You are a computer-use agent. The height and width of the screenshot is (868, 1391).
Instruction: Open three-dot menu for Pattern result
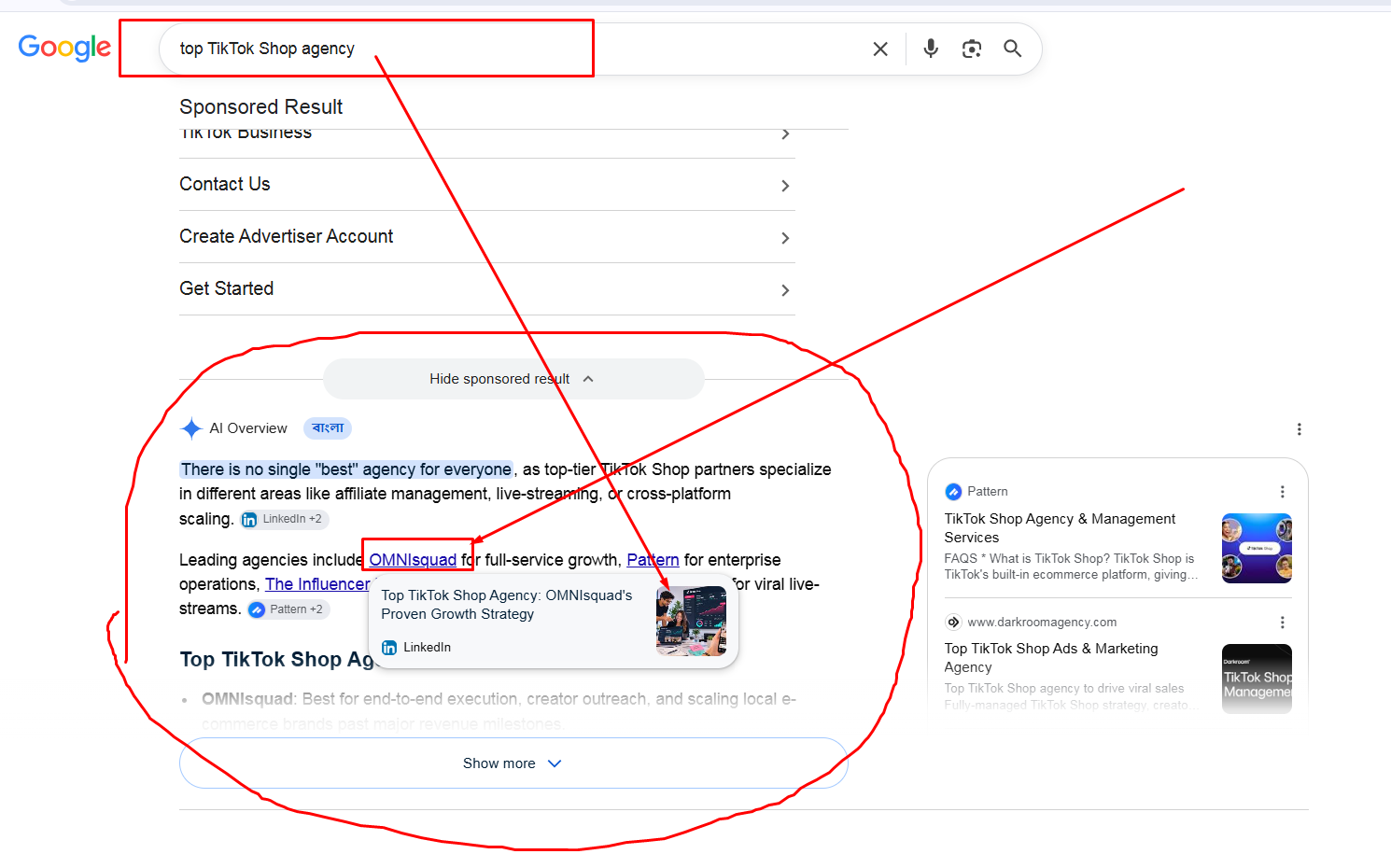point(1282,492)
